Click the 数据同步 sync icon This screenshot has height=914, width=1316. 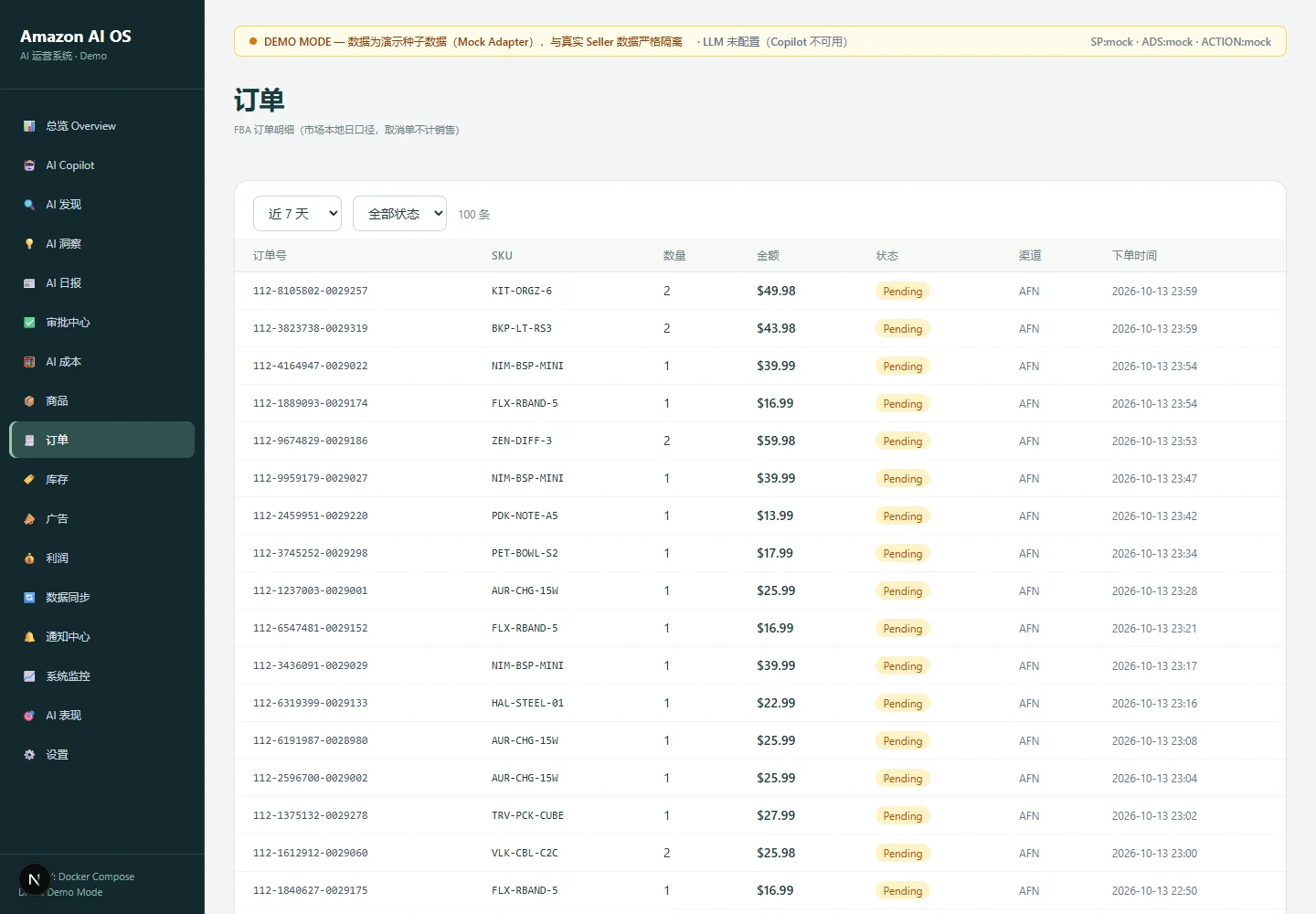pos(29,598)
